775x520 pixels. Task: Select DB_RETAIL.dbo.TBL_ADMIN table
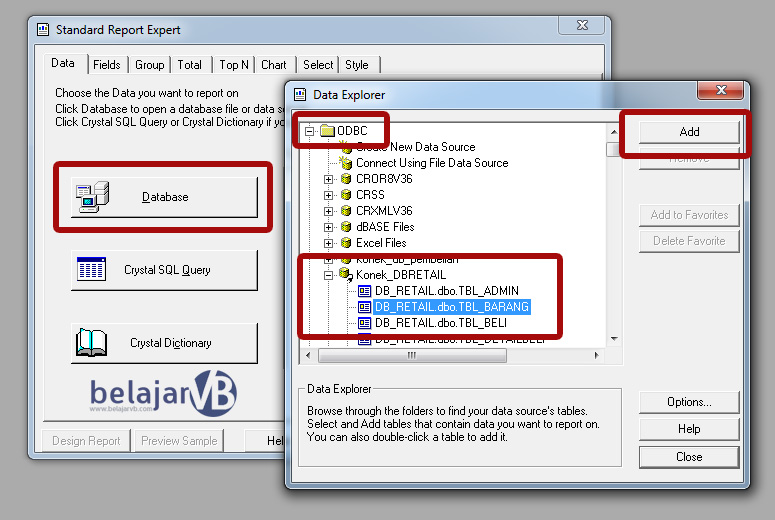pos(447,291)
